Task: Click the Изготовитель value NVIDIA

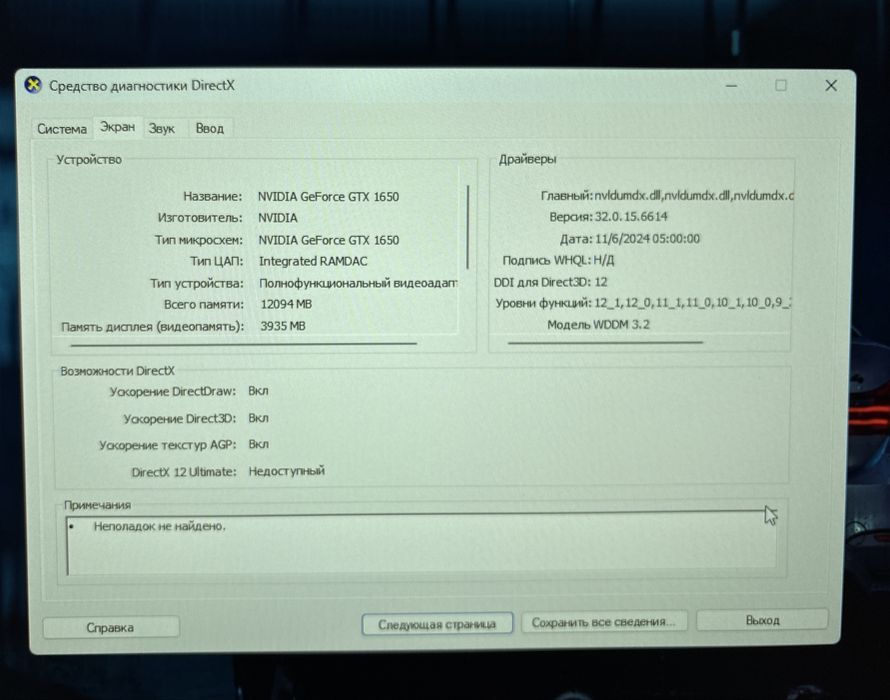Action: pos(278,218)
